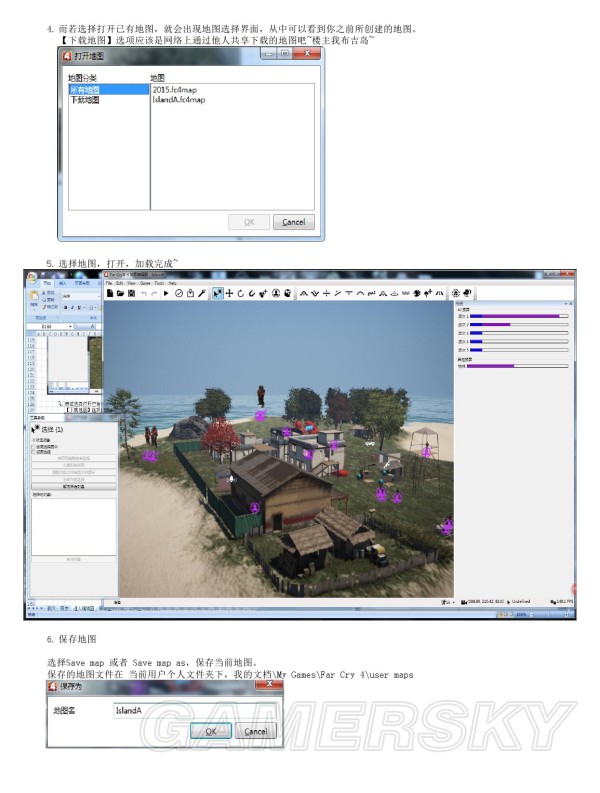The image size is (600, 793).
Task: Select 所有地图 category in open map dialog
Action: click(109, 90)
